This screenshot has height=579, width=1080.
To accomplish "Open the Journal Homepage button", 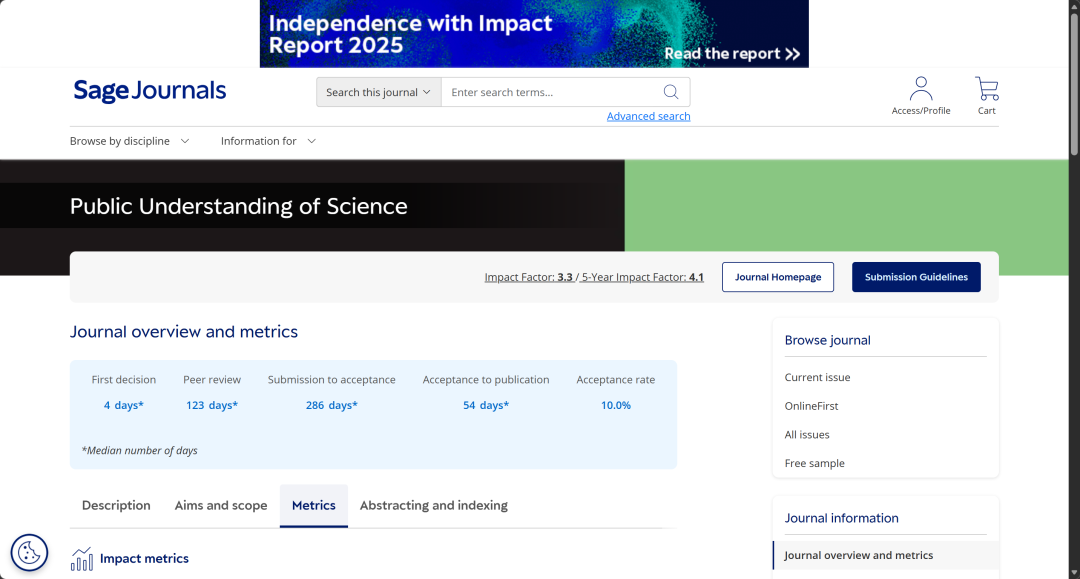I will [x=778, y=277].
